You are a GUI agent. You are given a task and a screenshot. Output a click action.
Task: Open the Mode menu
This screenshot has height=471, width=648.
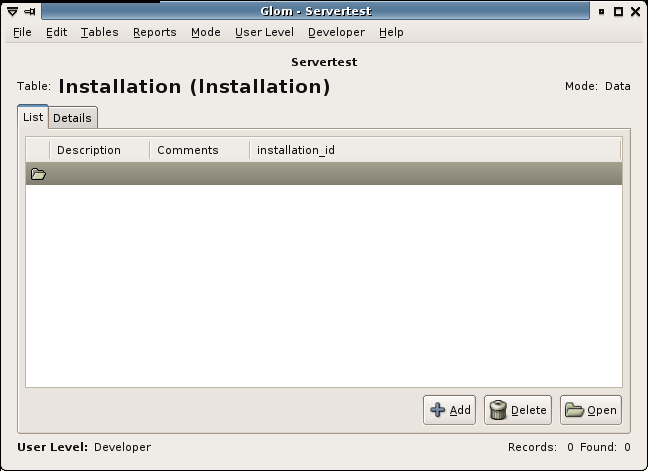tap(205, 32)
